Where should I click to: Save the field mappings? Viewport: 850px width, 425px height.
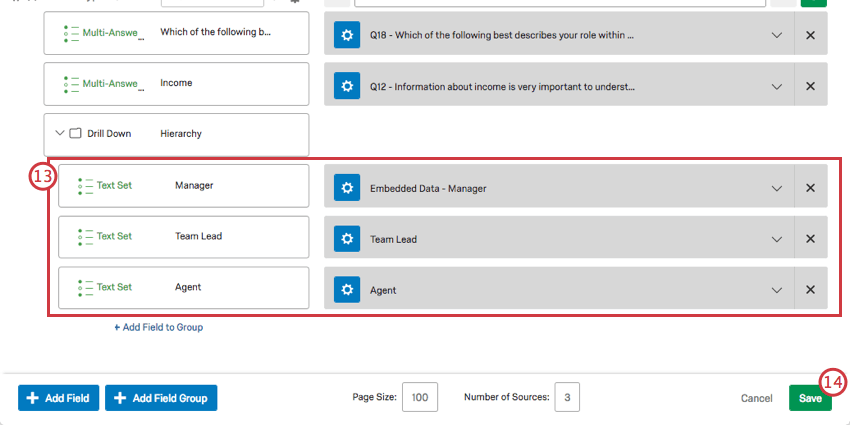tap(810, 398)
